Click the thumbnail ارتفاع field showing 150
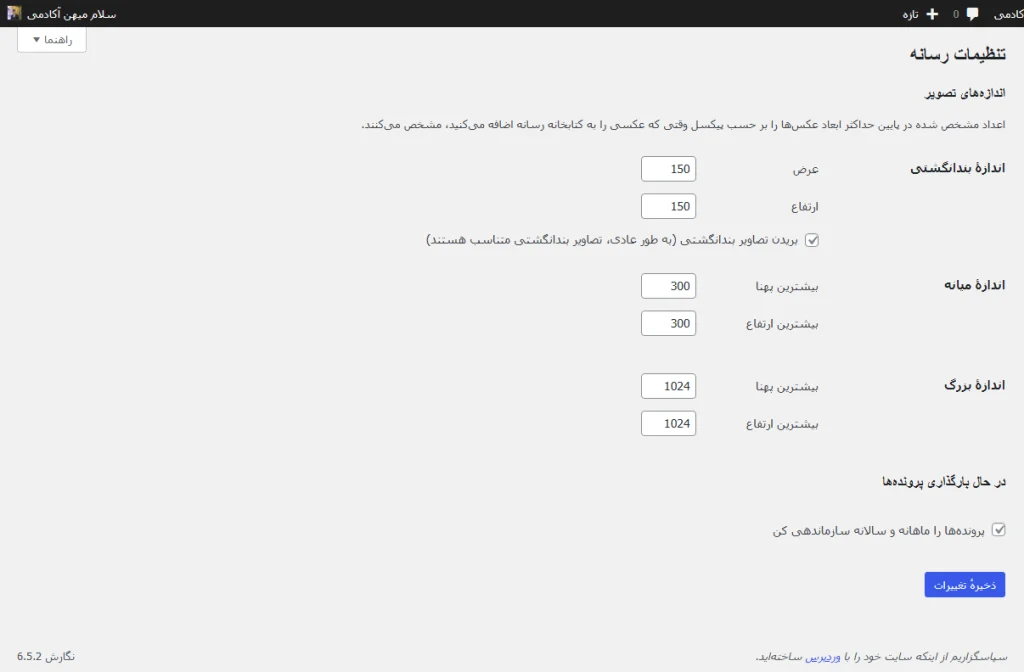The image size is (1024, 672). click(668, 206)
